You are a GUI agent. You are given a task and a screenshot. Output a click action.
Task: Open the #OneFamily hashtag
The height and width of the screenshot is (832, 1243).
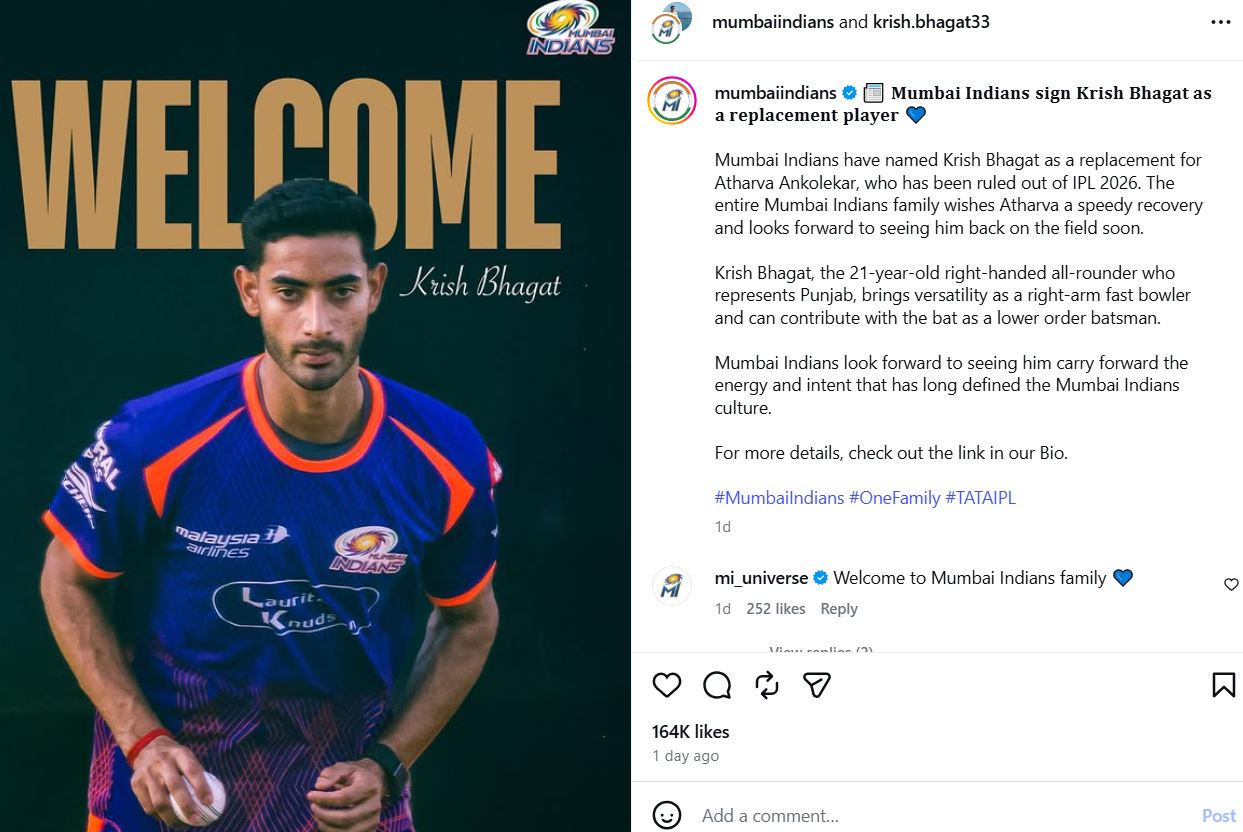click(x=895, y=497)
